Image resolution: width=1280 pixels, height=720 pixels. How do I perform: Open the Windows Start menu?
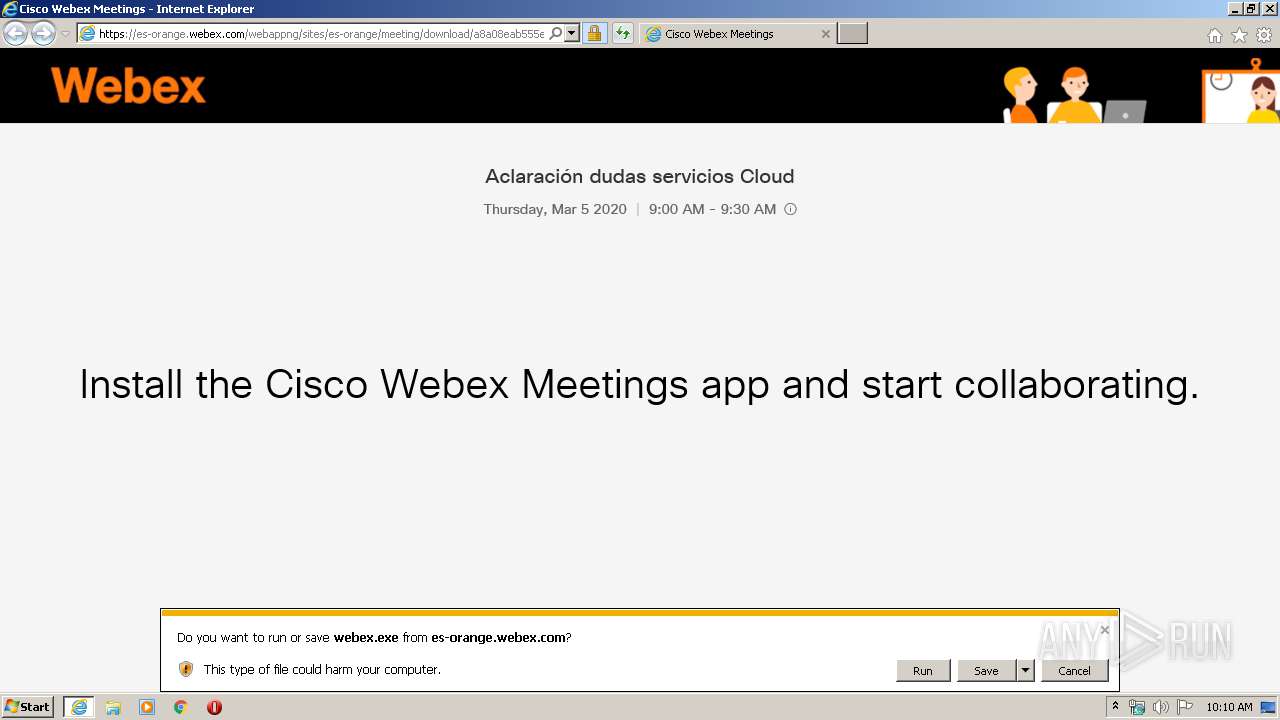28,707
